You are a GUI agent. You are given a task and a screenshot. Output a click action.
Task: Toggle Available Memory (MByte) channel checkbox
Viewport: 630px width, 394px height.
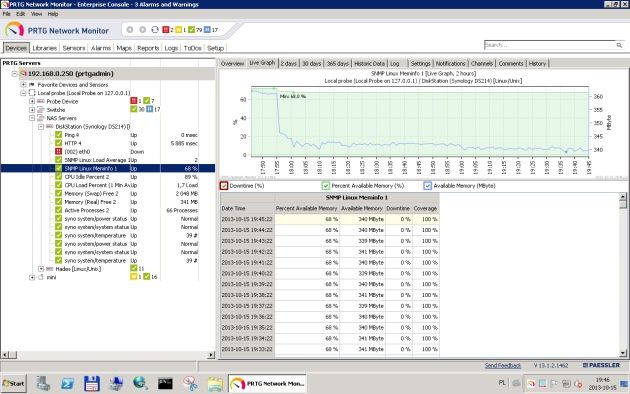(428, 186)
